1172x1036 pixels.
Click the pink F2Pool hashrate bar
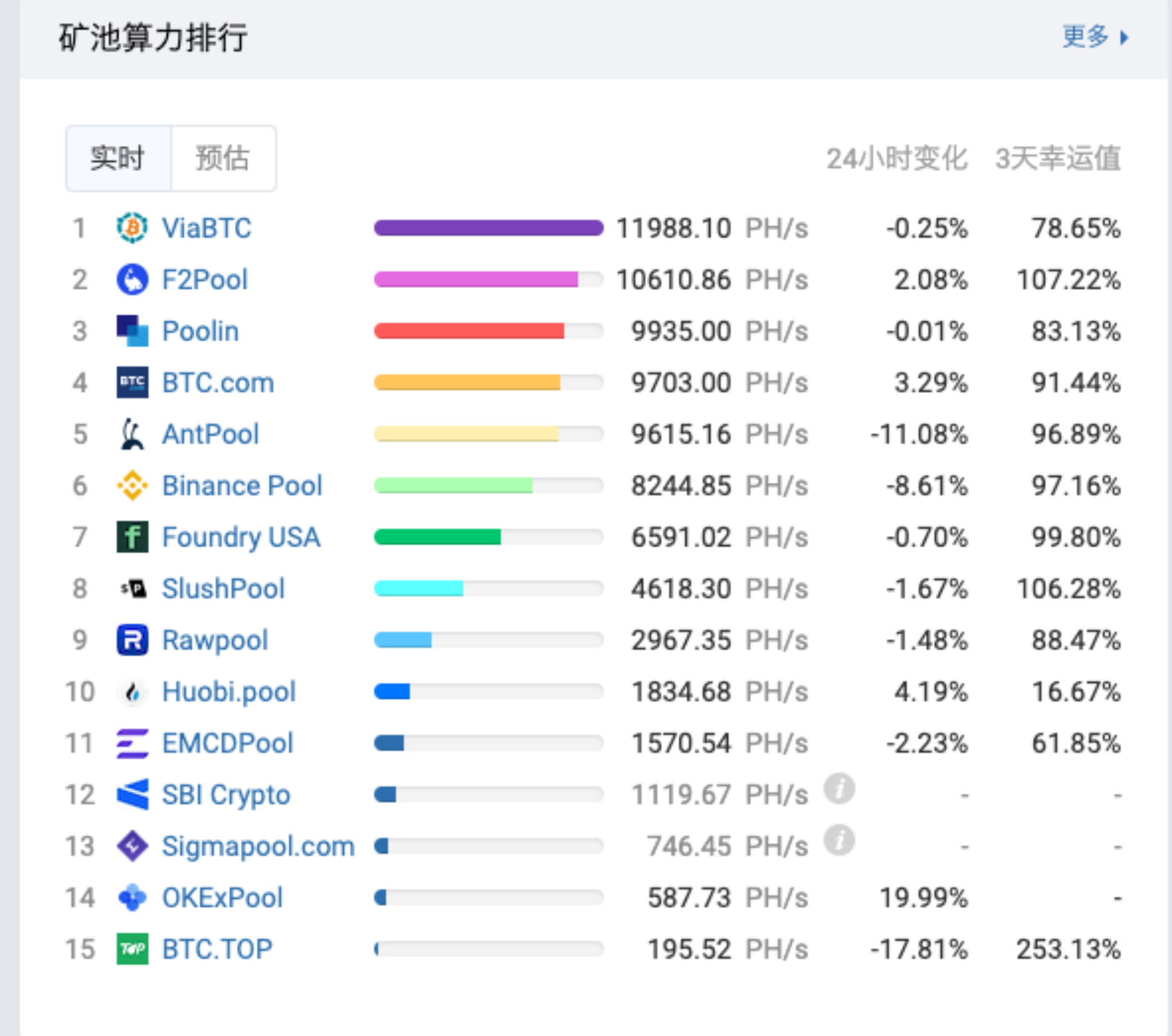click(x=476, y=280)
